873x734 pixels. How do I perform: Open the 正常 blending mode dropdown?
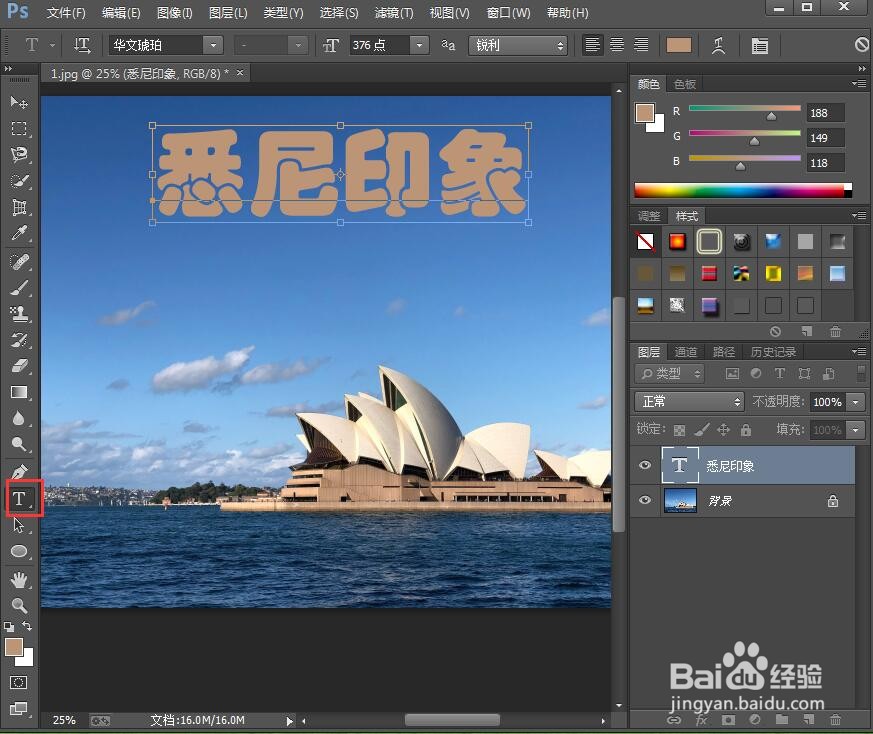(688, 402)
